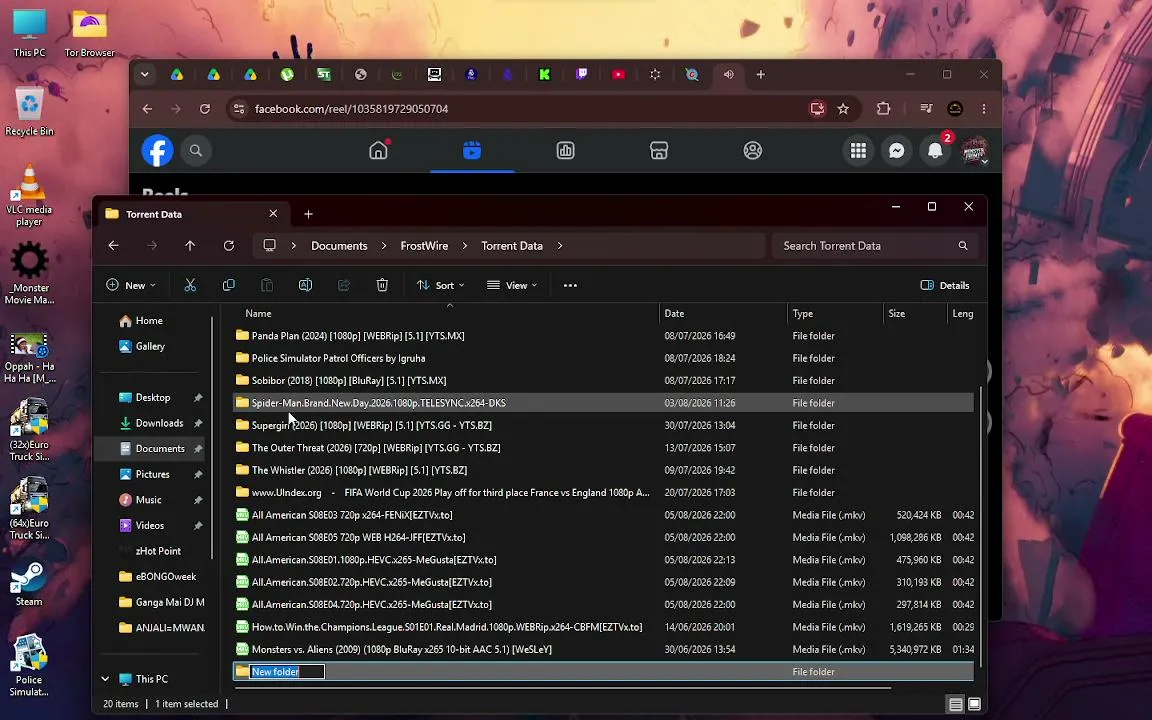Reload the Facebook page in browser
This screenshot has width=1152, height=720.
[x=205, y=109]
